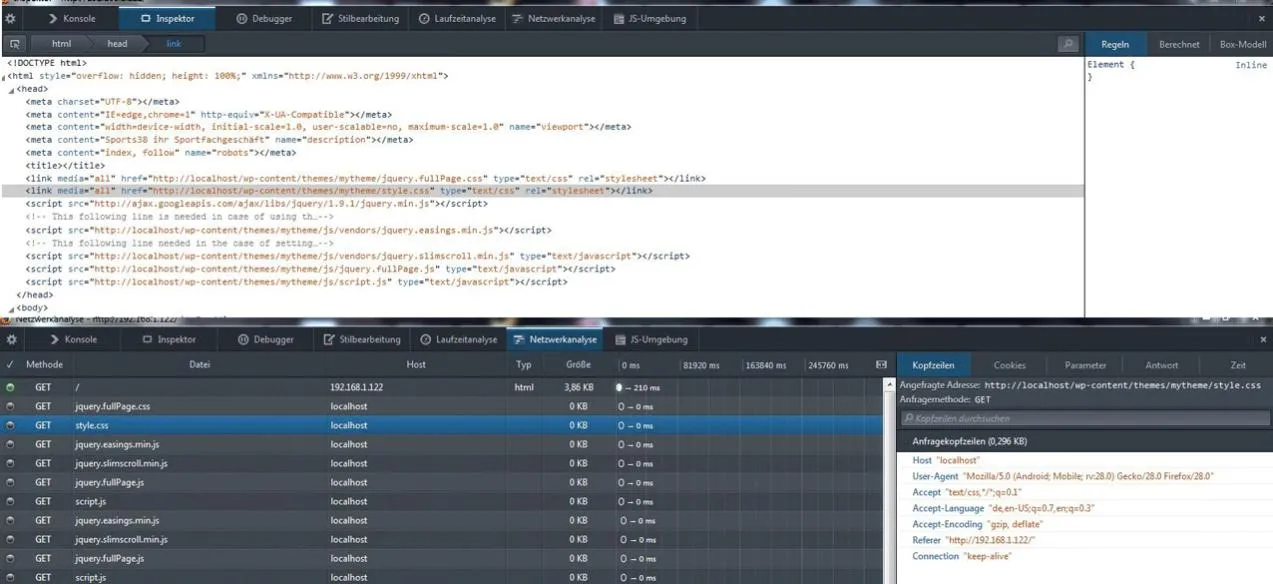
Task: Open Inspektor tab in bottom toolbox
Action: (169, 340)
